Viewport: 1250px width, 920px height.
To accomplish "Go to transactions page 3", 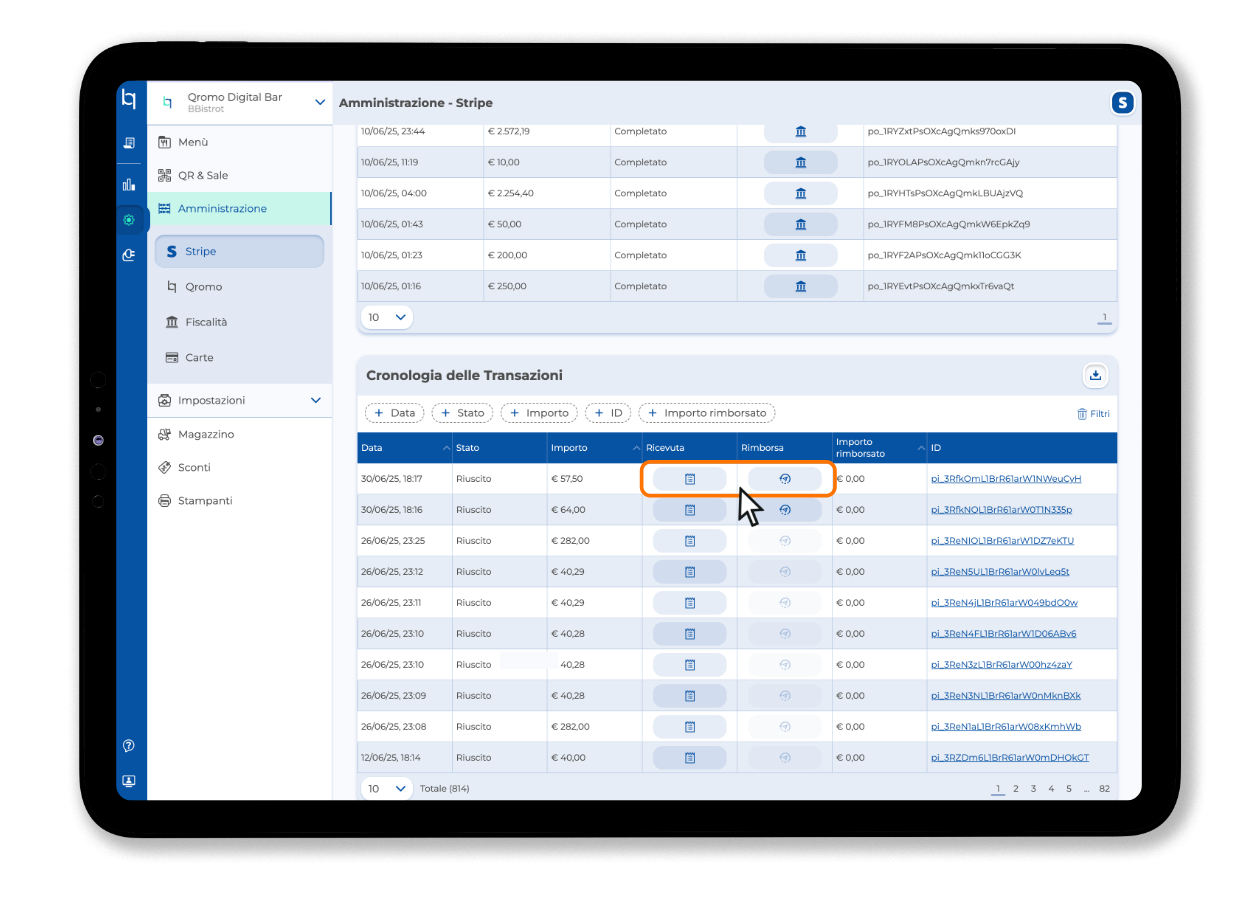I will (x=1034, y=789).
